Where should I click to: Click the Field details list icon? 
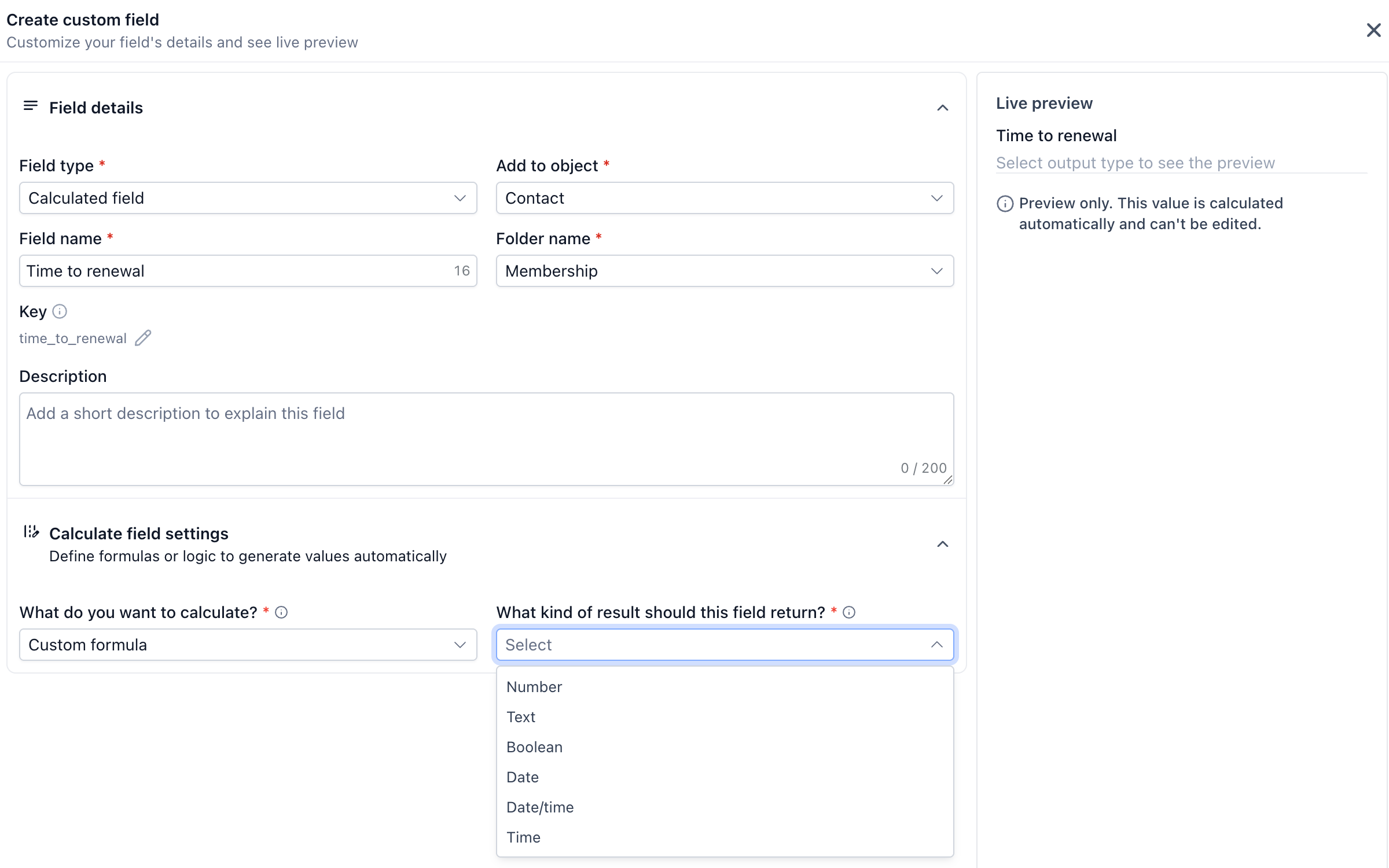click(x=30, y=106)
